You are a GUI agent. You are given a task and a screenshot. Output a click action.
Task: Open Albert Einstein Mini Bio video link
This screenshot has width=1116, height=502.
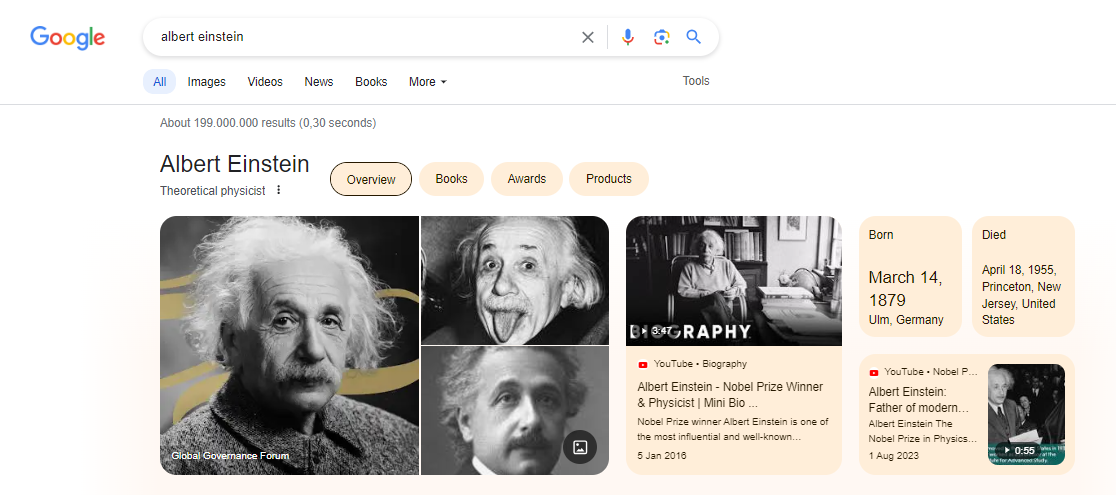(x=730, y=394)
